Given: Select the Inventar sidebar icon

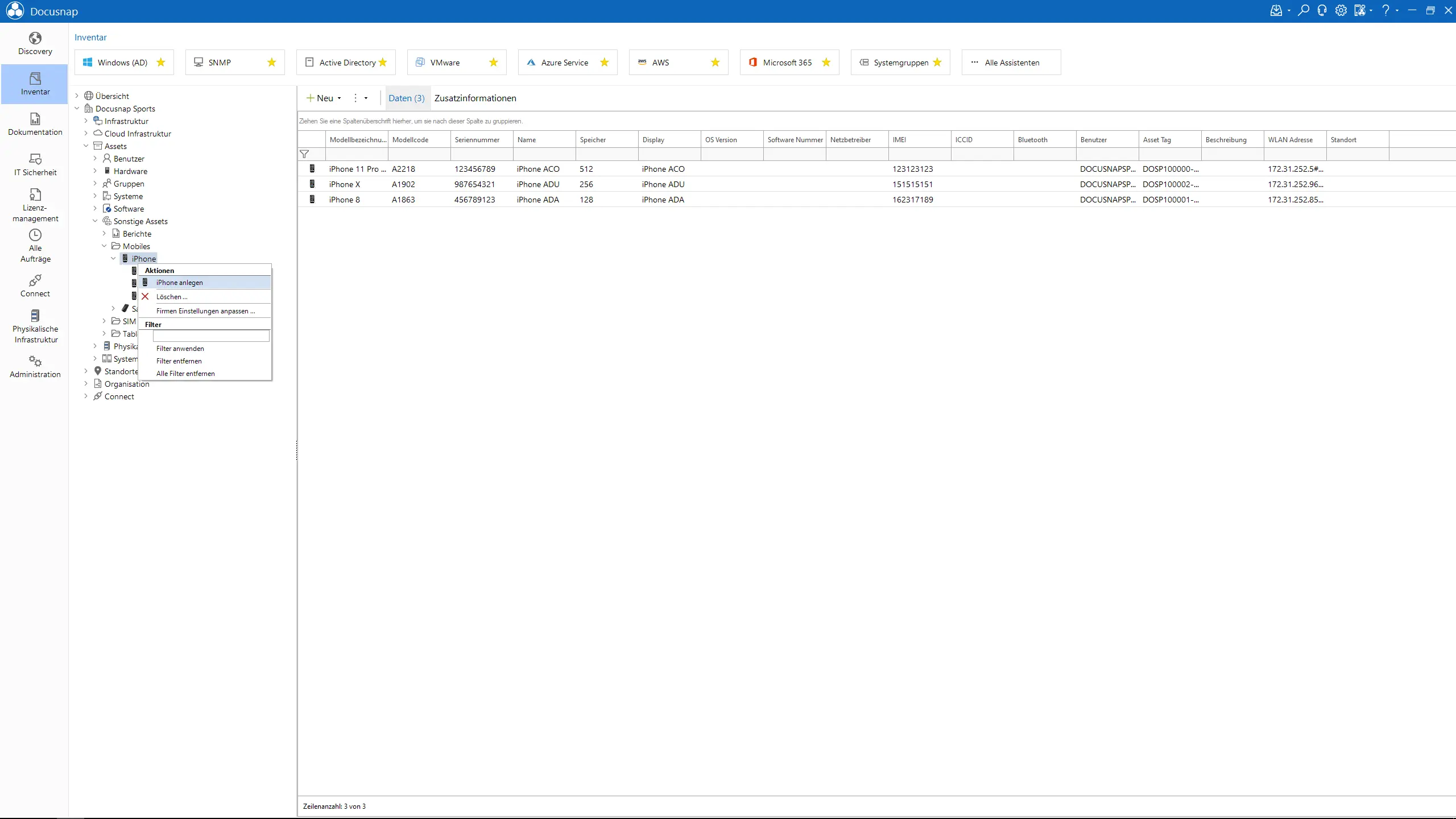Looking at the screenshot, I should click(x=35, y=78).
